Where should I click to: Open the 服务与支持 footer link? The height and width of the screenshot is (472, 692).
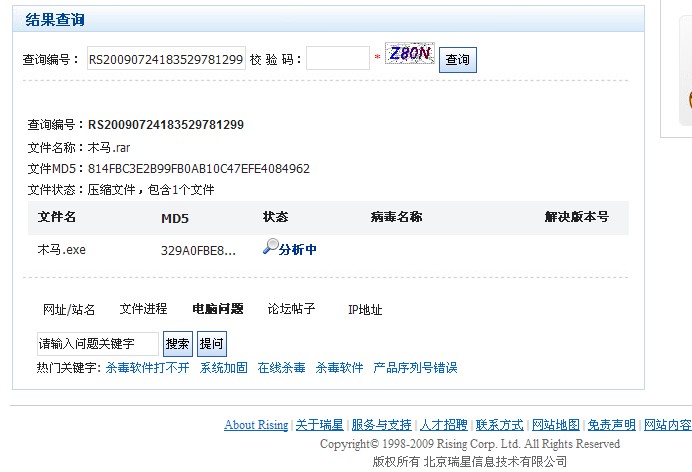coord(381,425)
